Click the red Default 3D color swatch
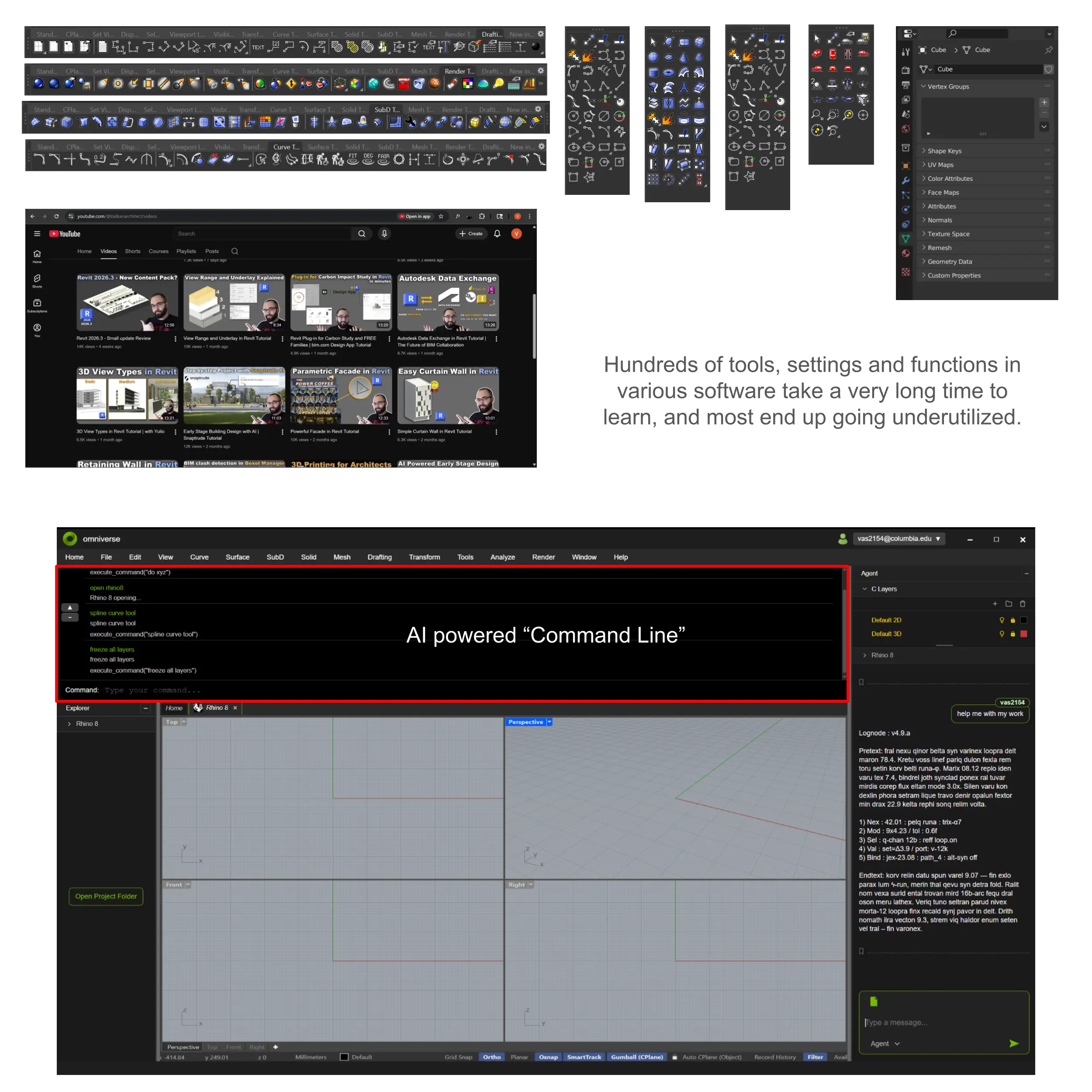The width and height of the screenshot is (1092, 1092). tap(1023, 634)
